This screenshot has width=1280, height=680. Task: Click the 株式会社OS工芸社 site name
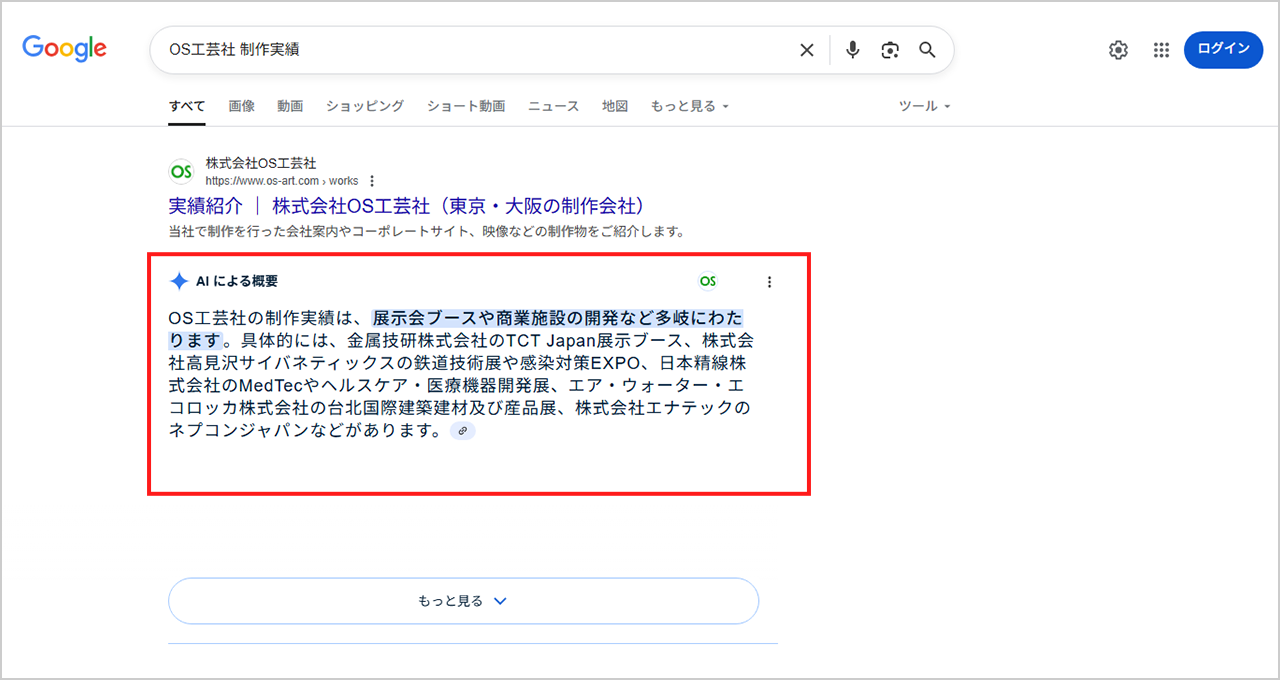[261, 163]
